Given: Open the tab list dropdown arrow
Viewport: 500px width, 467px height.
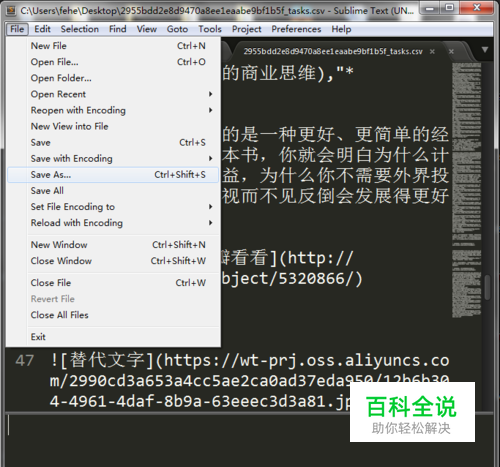Looking at the screenshot, I should [485, 50].
